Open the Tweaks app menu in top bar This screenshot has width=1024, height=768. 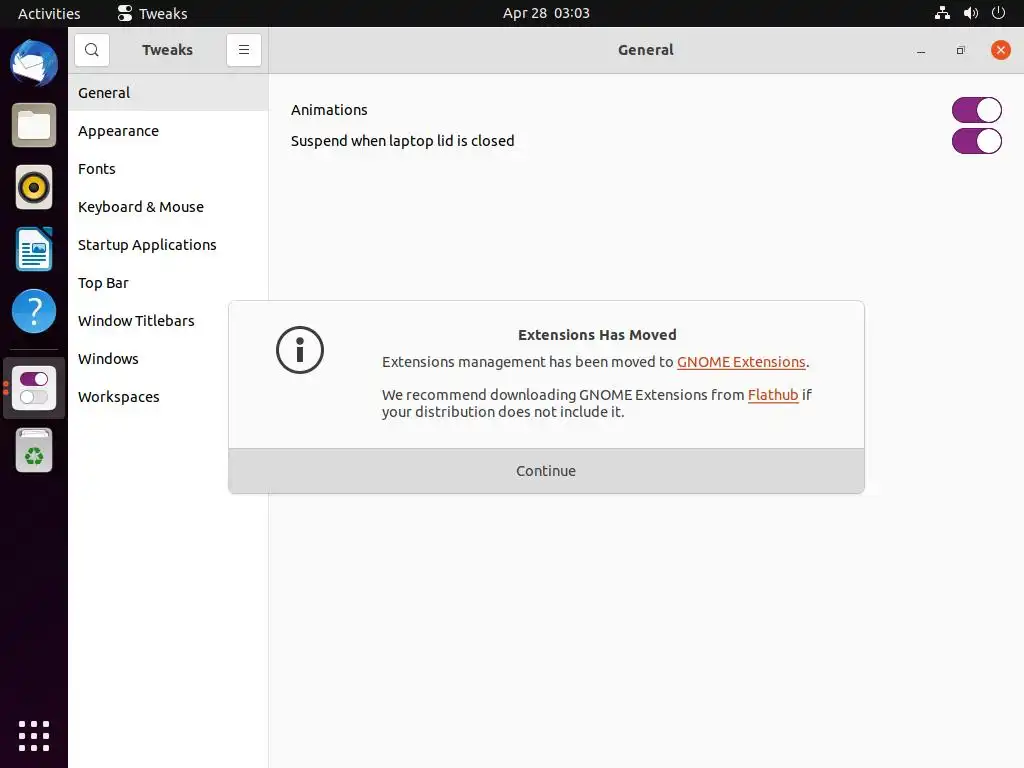click(152, 13)
